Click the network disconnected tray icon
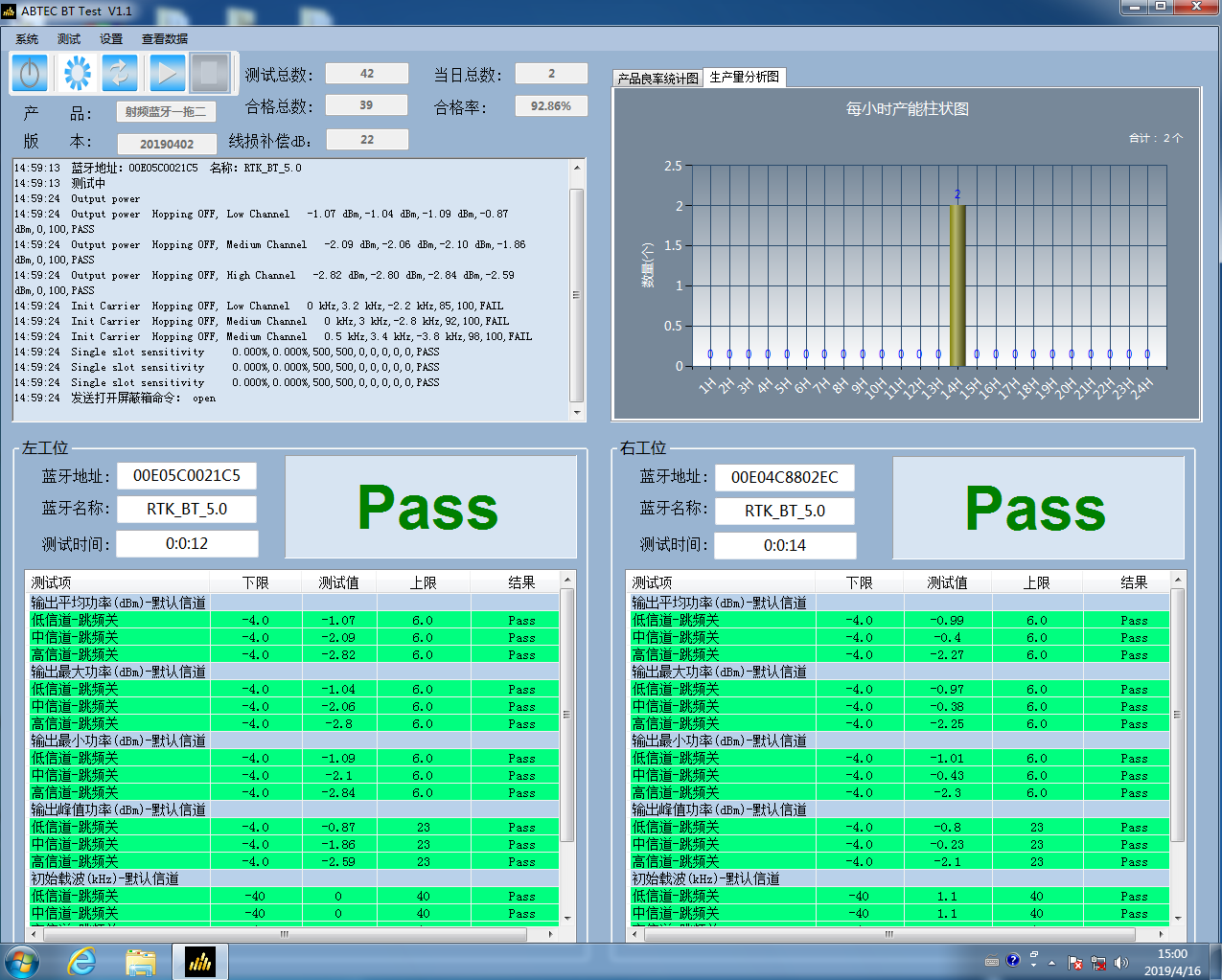This screenshot has width=1222, height=980. click(1098, 963)
